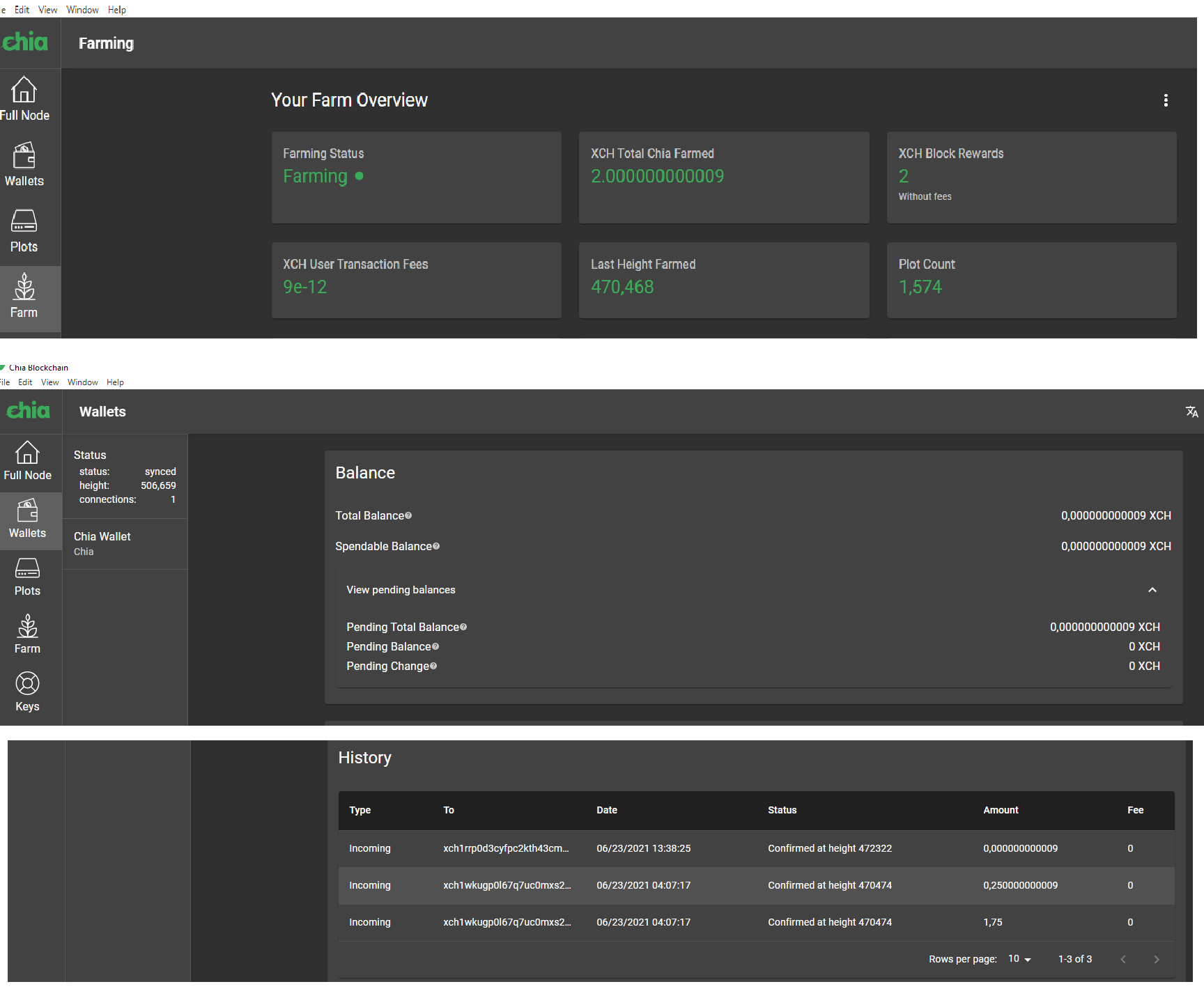The image size is (1204, 998).
Task: Click To column header in History
Action: 449,810
